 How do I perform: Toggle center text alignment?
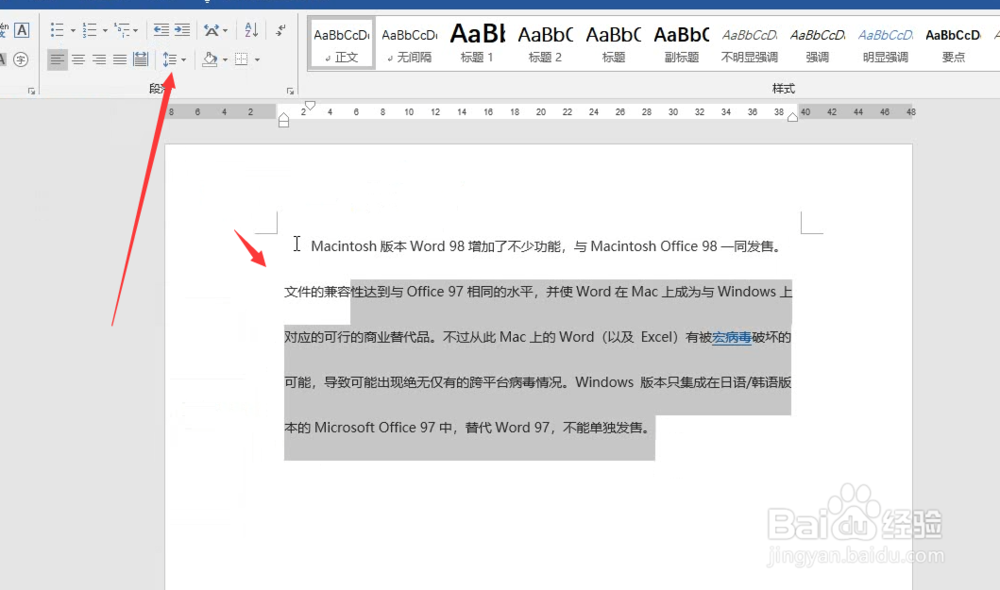78,59
